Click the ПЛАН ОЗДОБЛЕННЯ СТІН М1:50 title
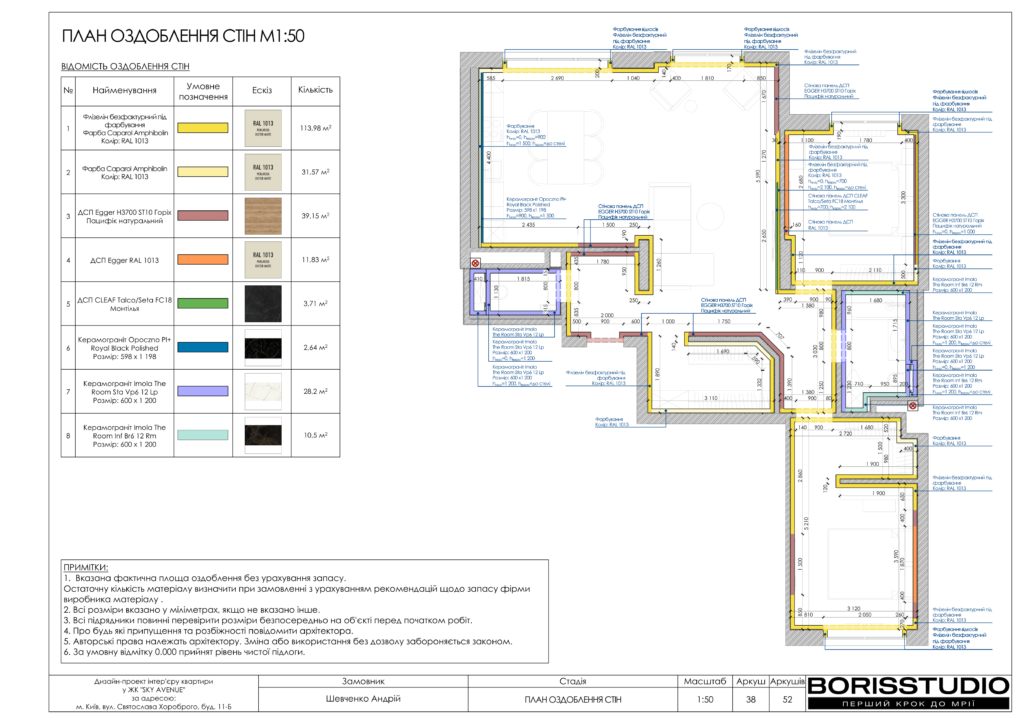Screen dimensions: 1024x724 (183, 37)
